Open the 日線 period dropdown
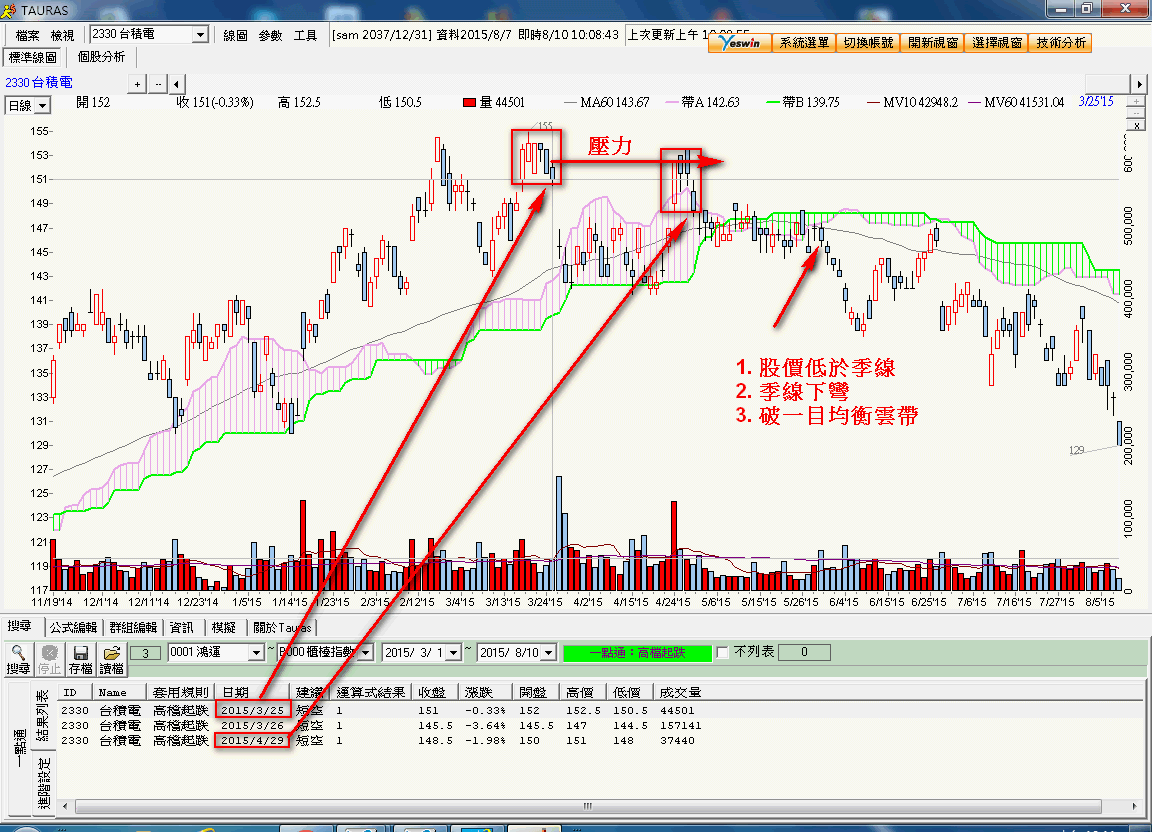The width and height of the screenshot is (1152, 832). [43, 106]
